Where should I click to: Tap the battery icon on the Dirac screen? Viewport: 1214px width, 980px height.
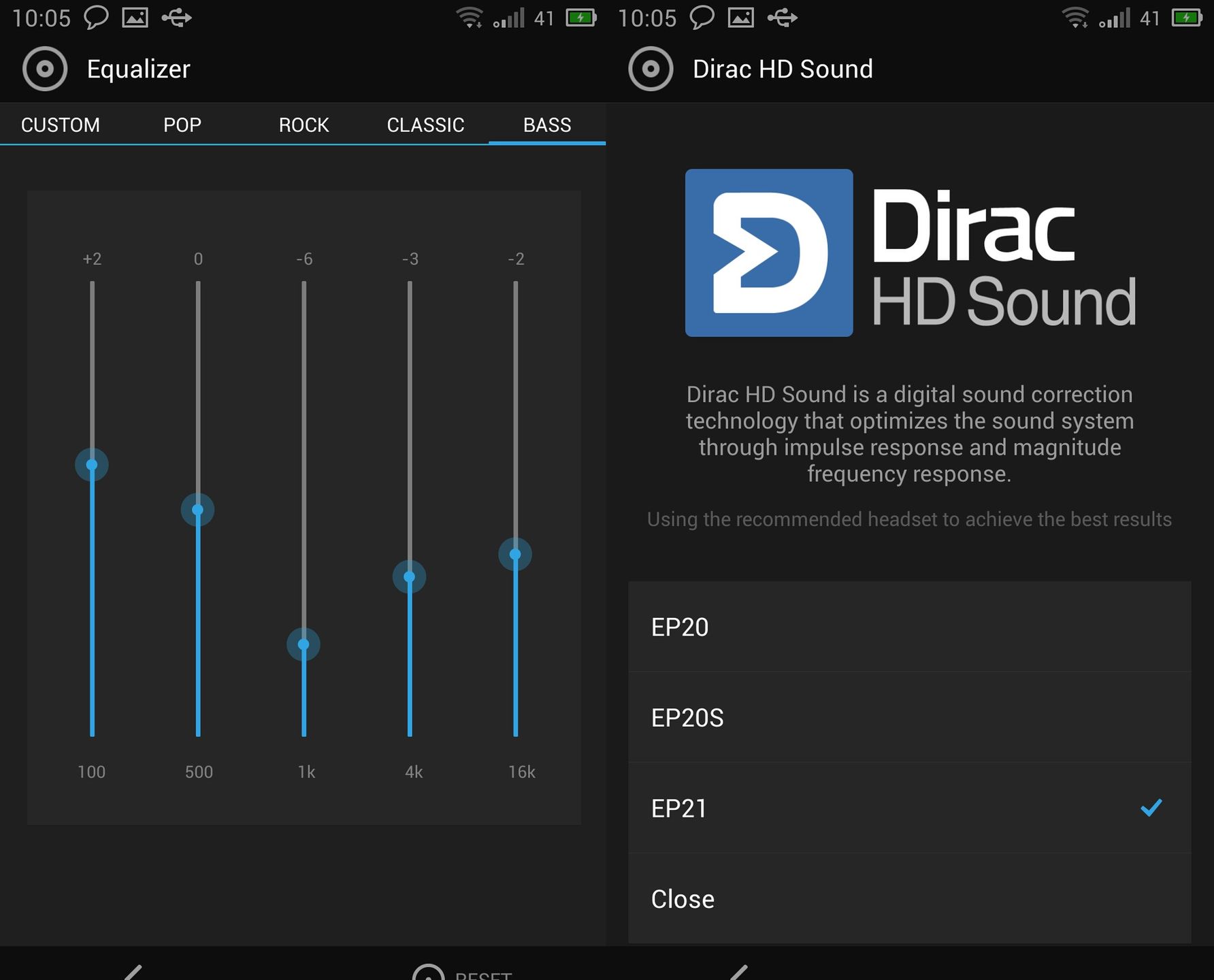pyautogui.click(x=1187, y=17)
